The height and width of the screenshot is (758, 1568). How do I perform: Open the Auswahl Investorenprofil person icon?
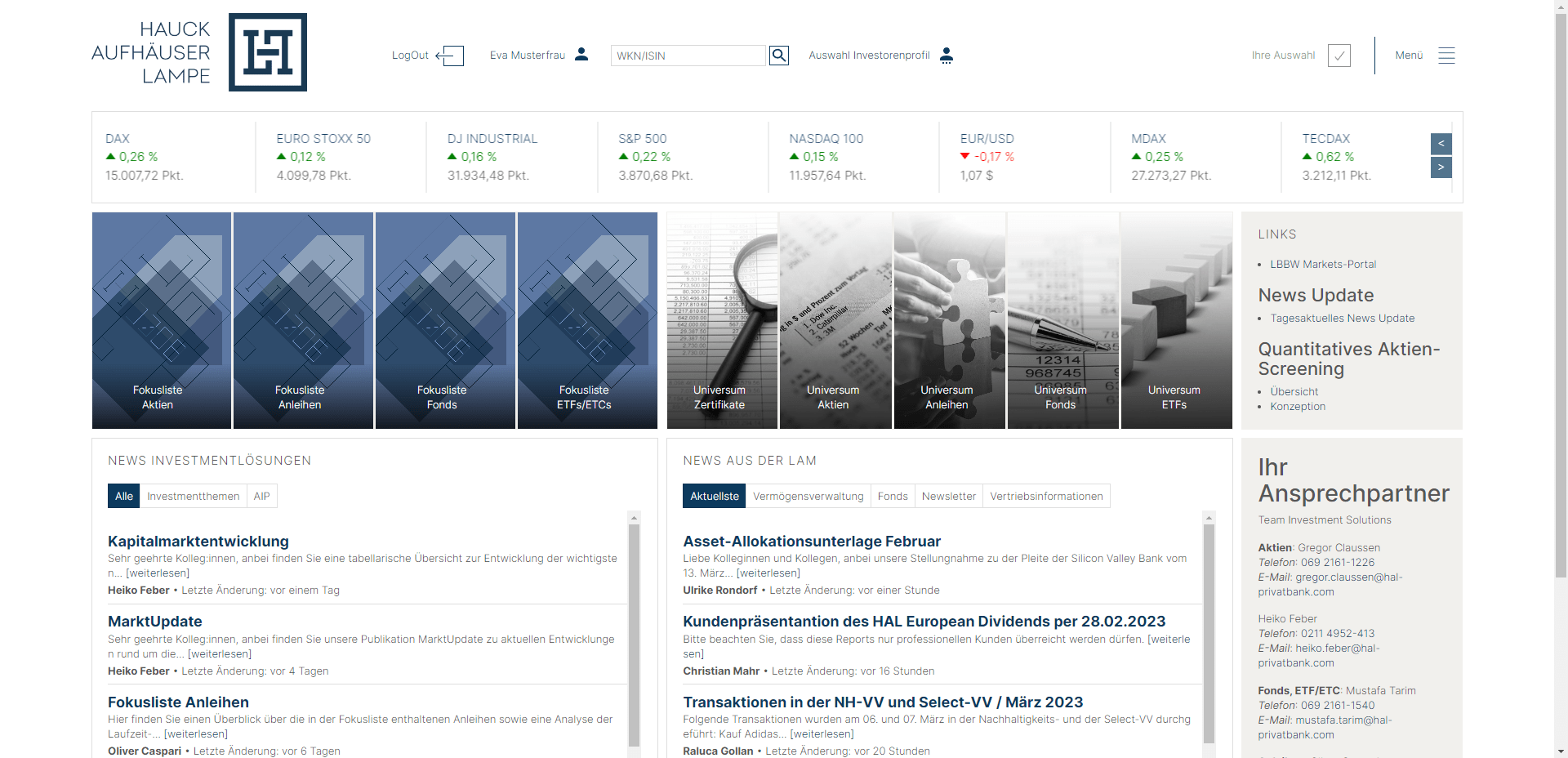click(x=947, y=55)
